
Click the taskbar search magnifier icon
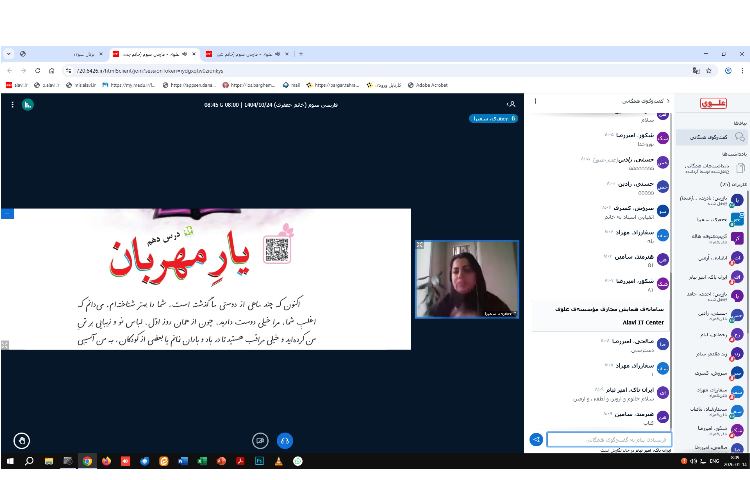click(29, 461)
